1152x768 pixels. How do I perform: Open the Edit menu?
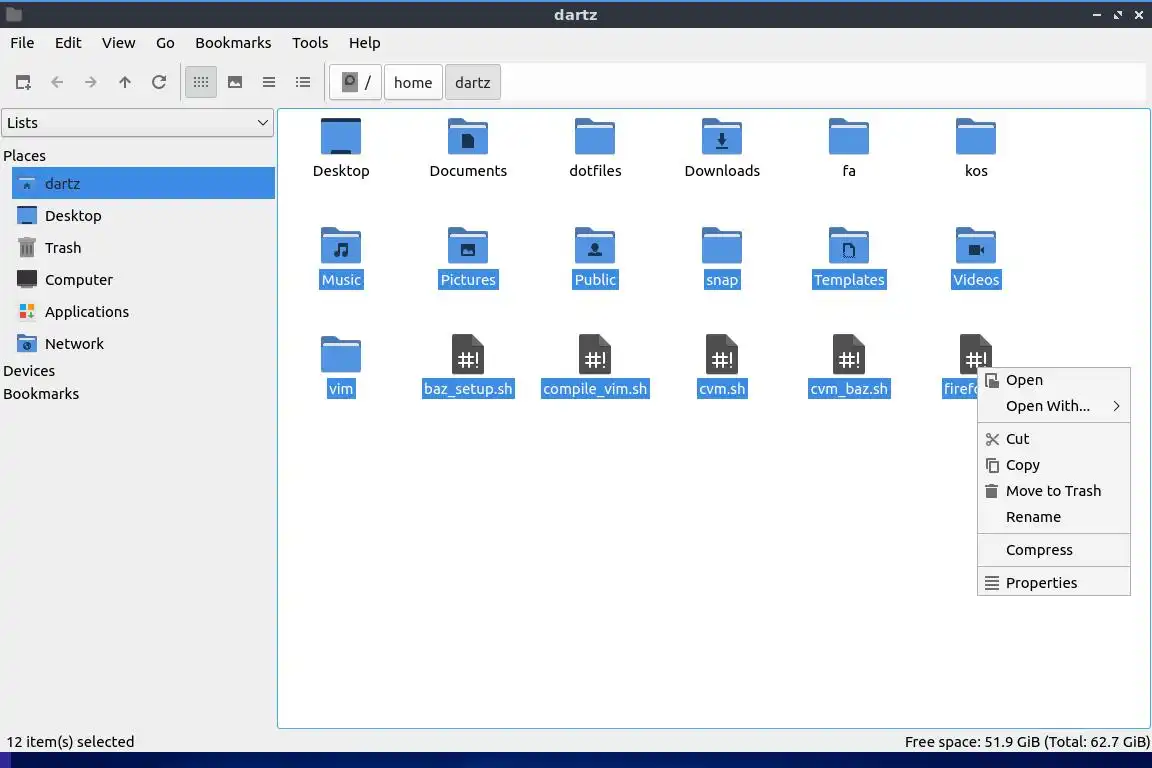click(x=68, y=43)
